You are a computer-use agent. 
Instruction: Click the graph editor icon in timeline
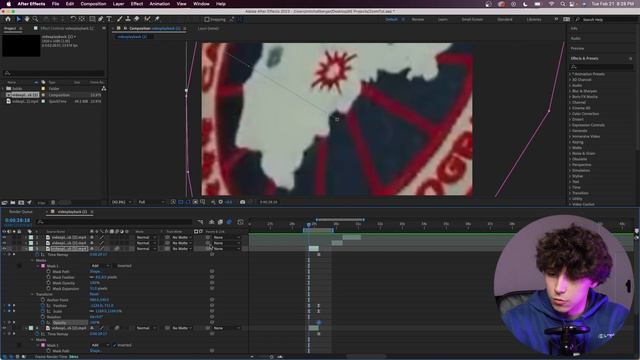coord(240,222)
